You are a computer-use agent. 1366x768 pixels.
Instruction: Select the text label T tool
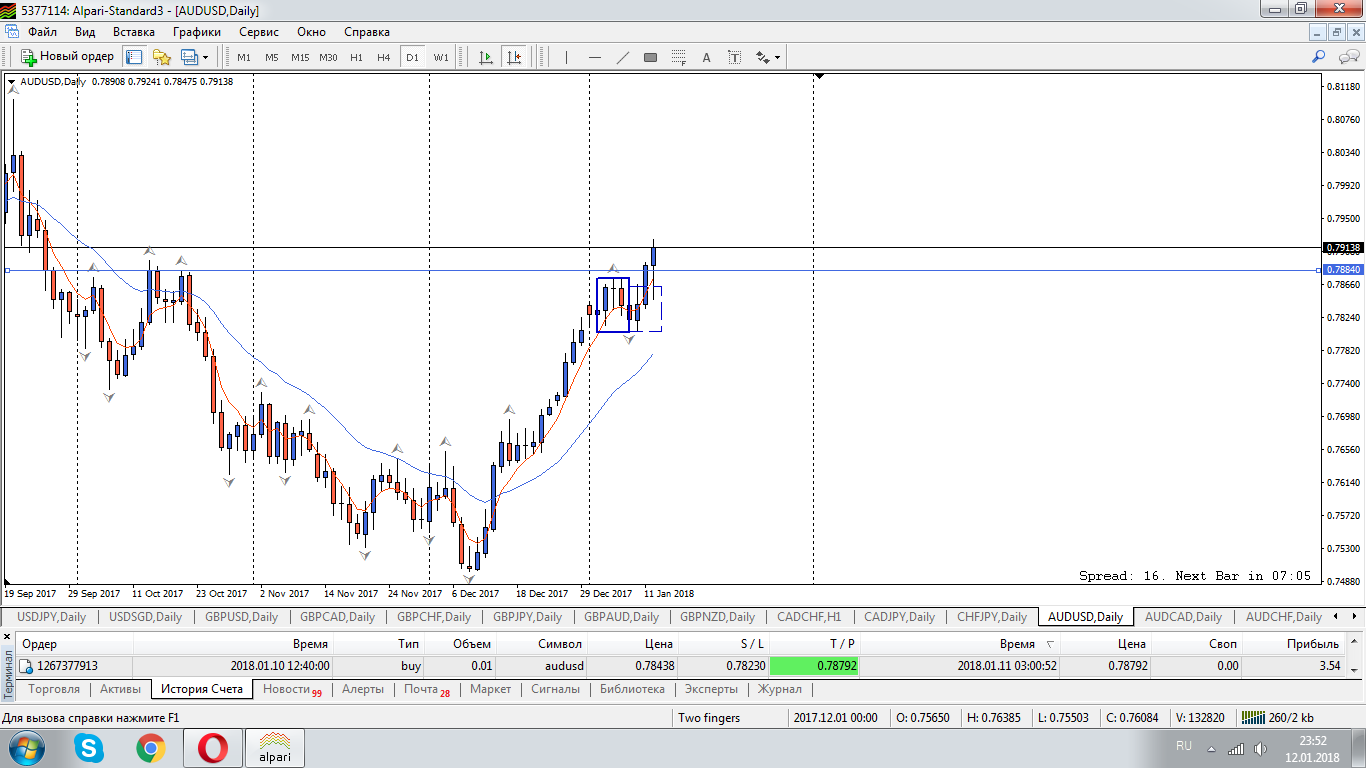tap(734, 57)
